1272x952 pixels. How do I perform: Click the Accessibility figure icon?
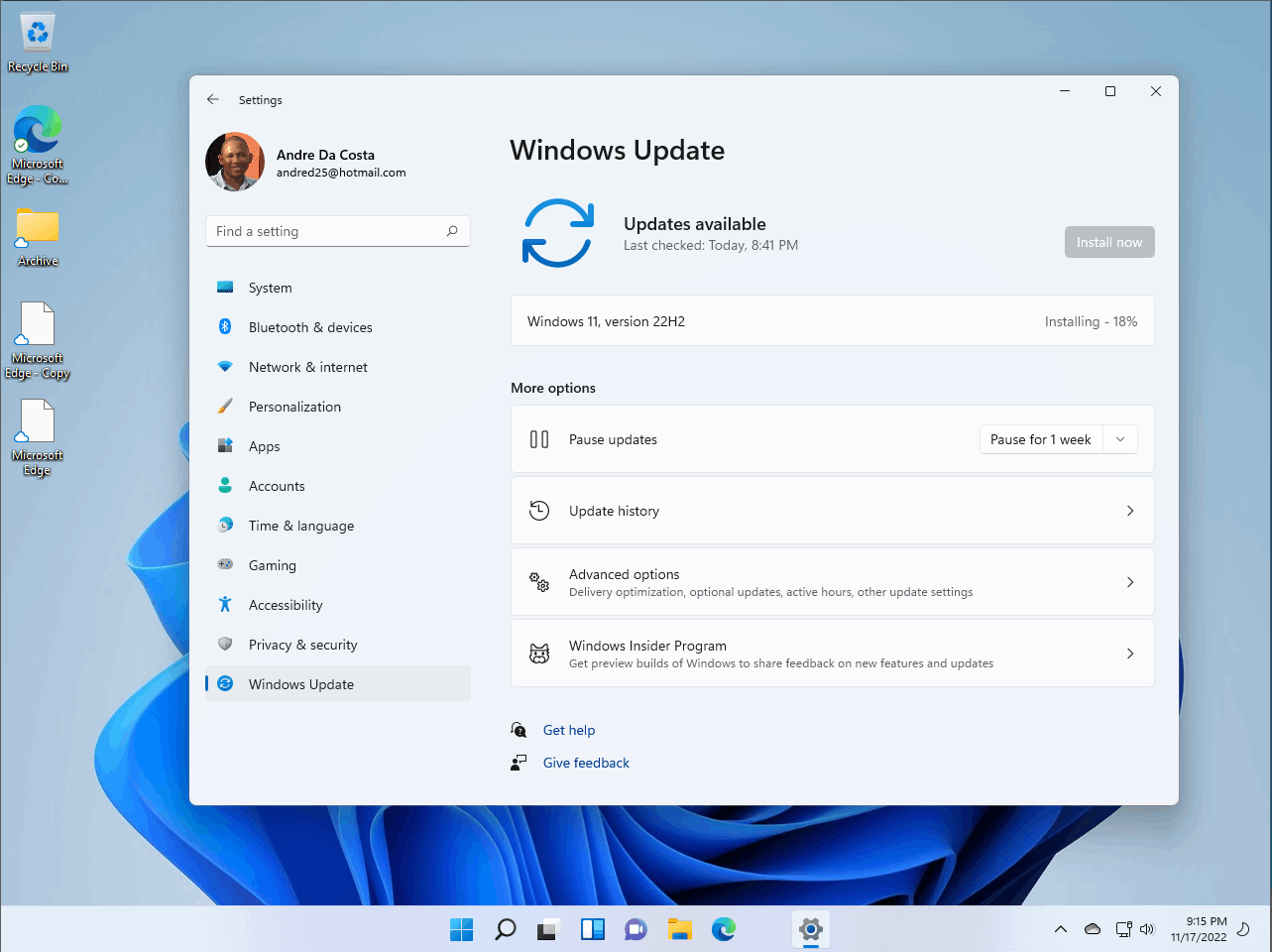point(225,604)
